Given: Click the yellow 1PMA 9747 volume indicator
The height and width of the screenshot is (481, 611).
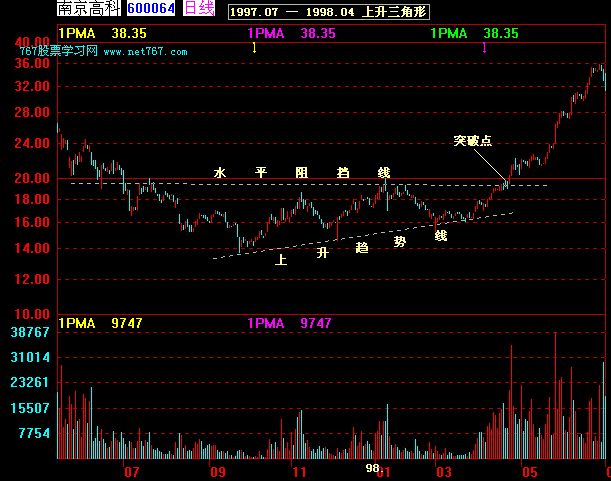Looking at the screenshot, I should (x=101, y=323).
